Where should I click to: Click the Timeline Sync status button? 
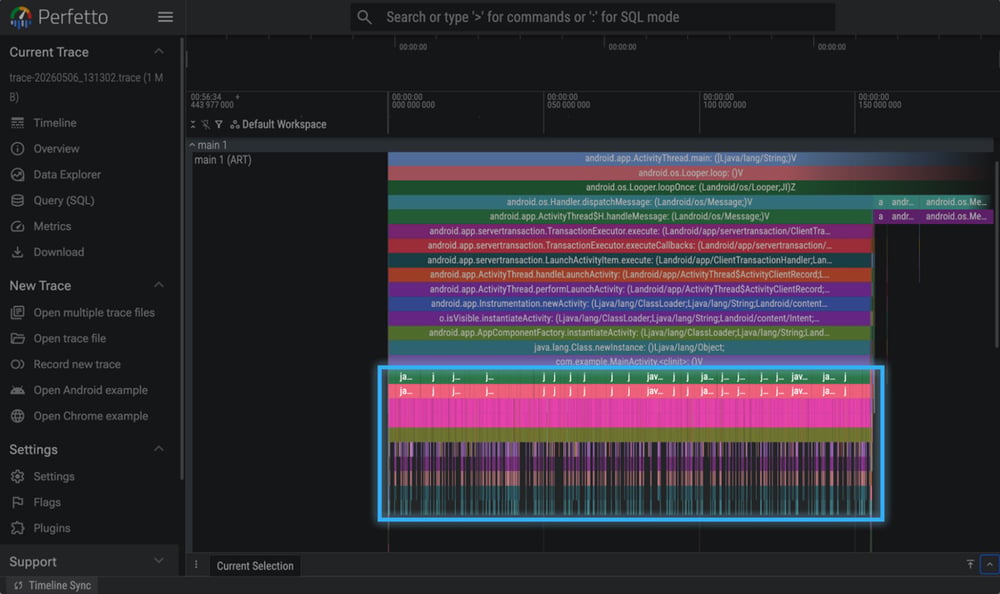click(x=52, y=585)
